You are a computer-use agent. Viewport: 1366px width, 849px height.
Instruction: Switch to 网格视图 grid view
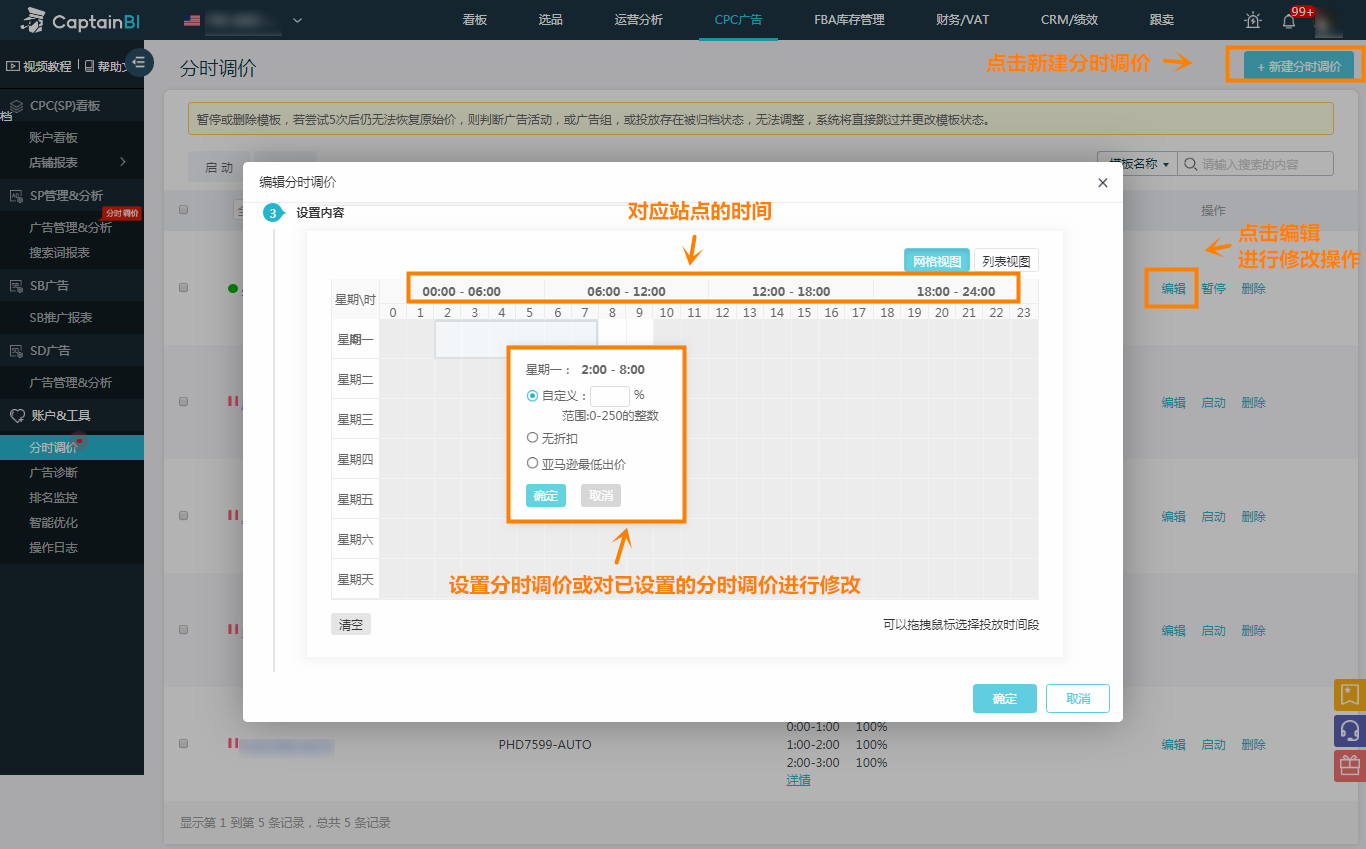coord(937,261)
